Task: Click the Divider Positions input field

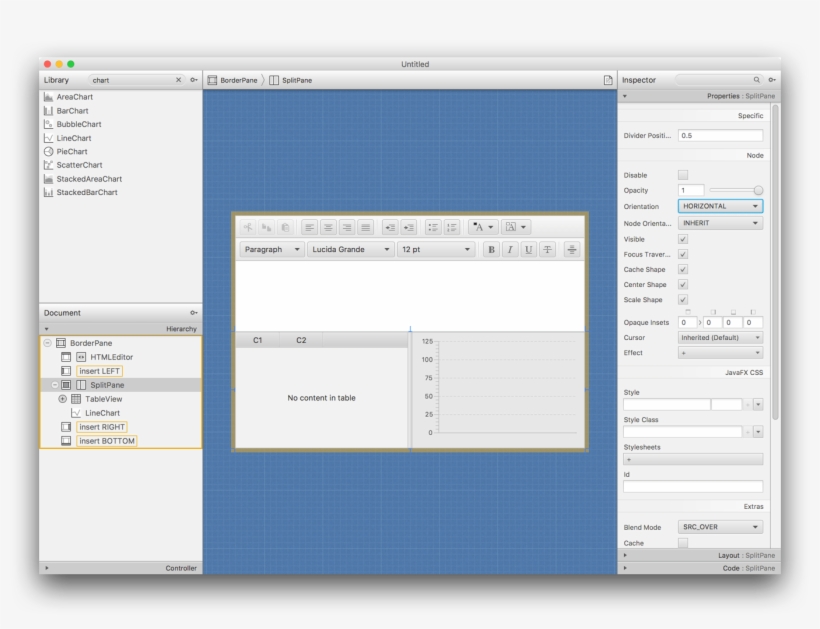Action: pyautogui.click(x=720, y=136)
